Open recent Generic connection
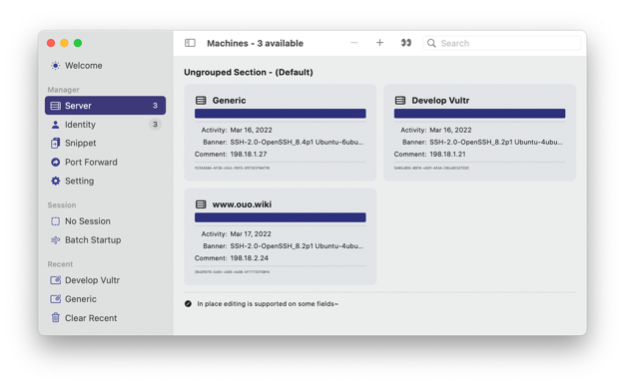Viewport: 625px width, 390px height. tap(105, 299)
